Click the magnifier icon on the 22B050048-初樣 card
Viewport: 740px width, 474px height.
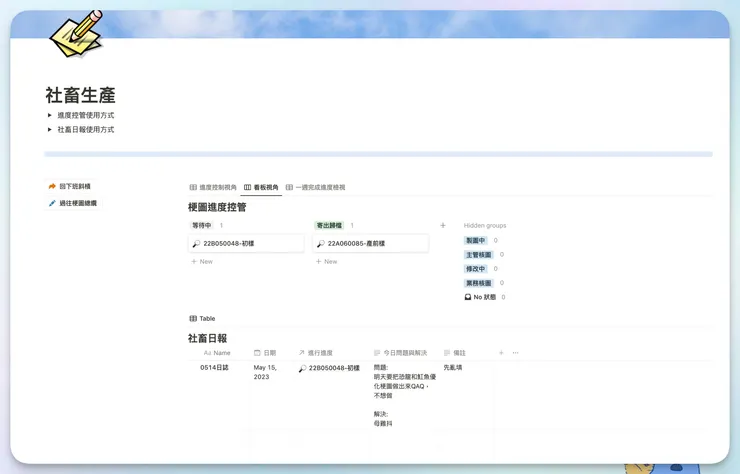(196, 244)
